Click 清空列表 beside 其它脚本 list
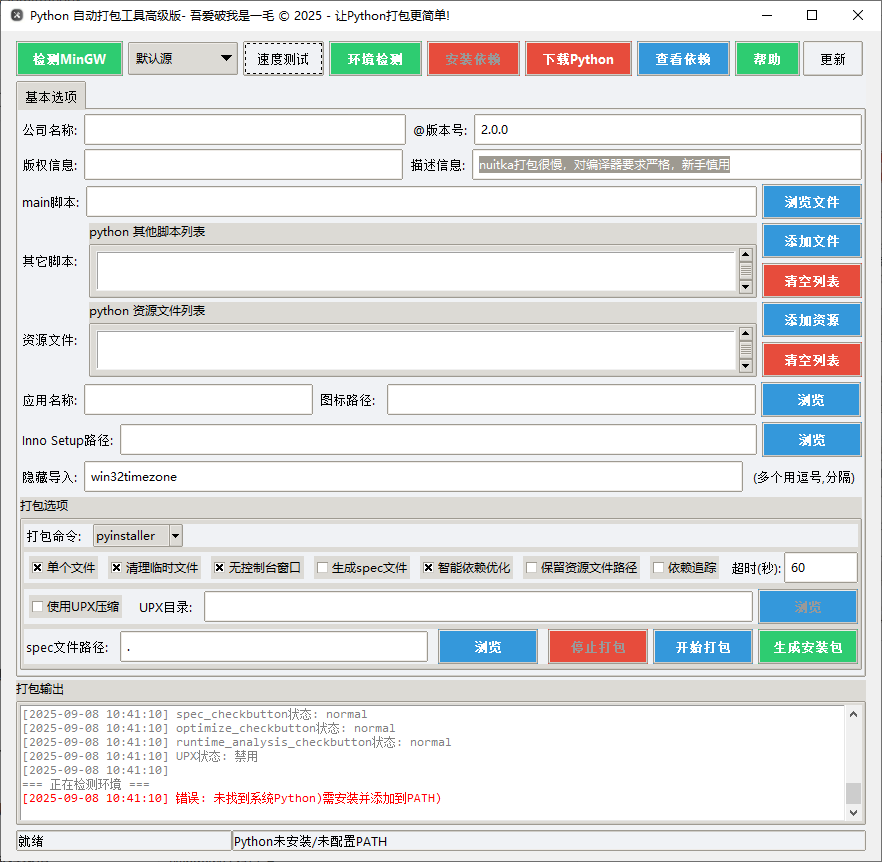This screenshot has width=882, height=862. pos(812,281)
